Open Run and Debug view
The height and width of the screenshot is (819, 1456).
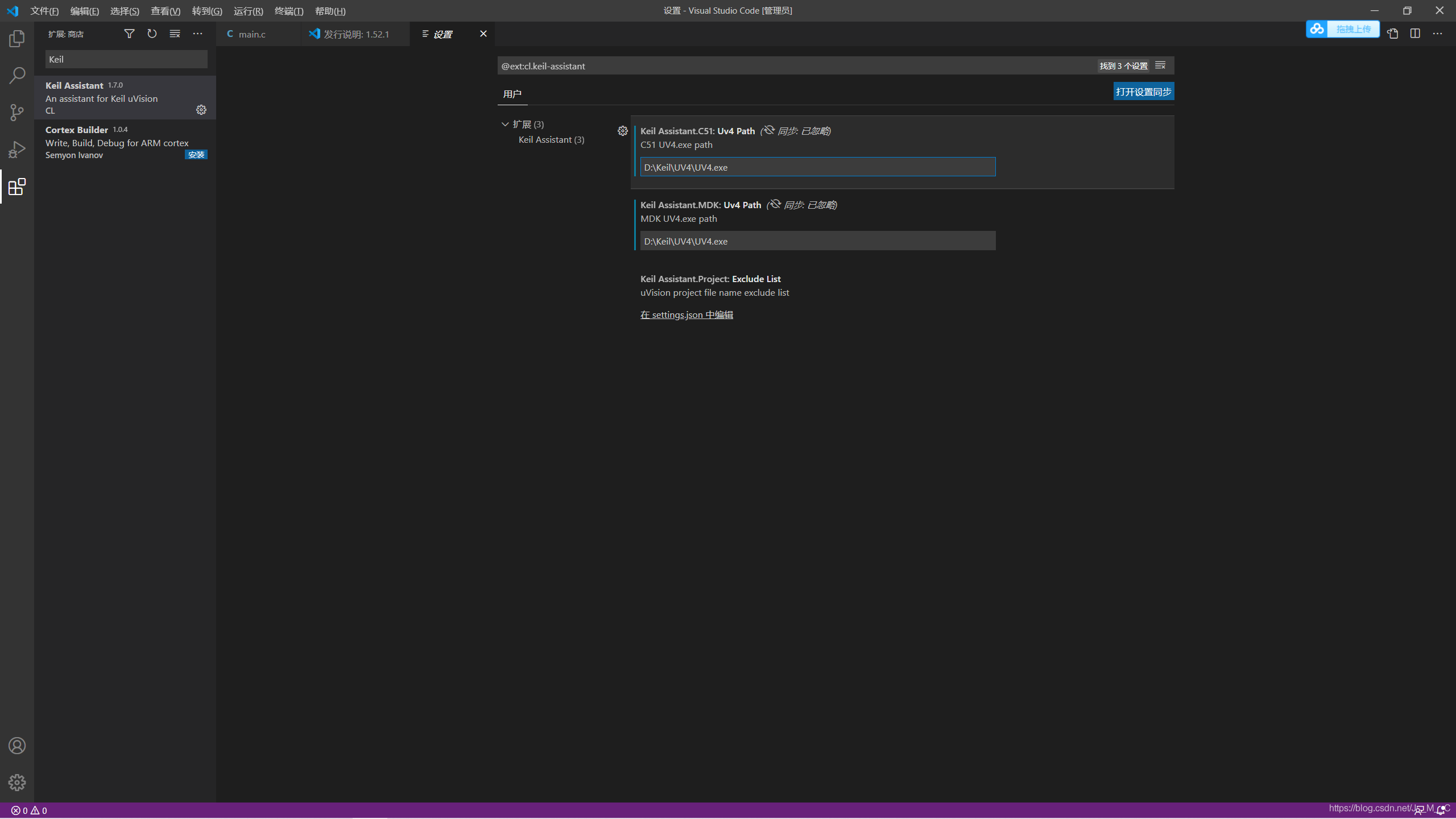click(x=17, y=150)
